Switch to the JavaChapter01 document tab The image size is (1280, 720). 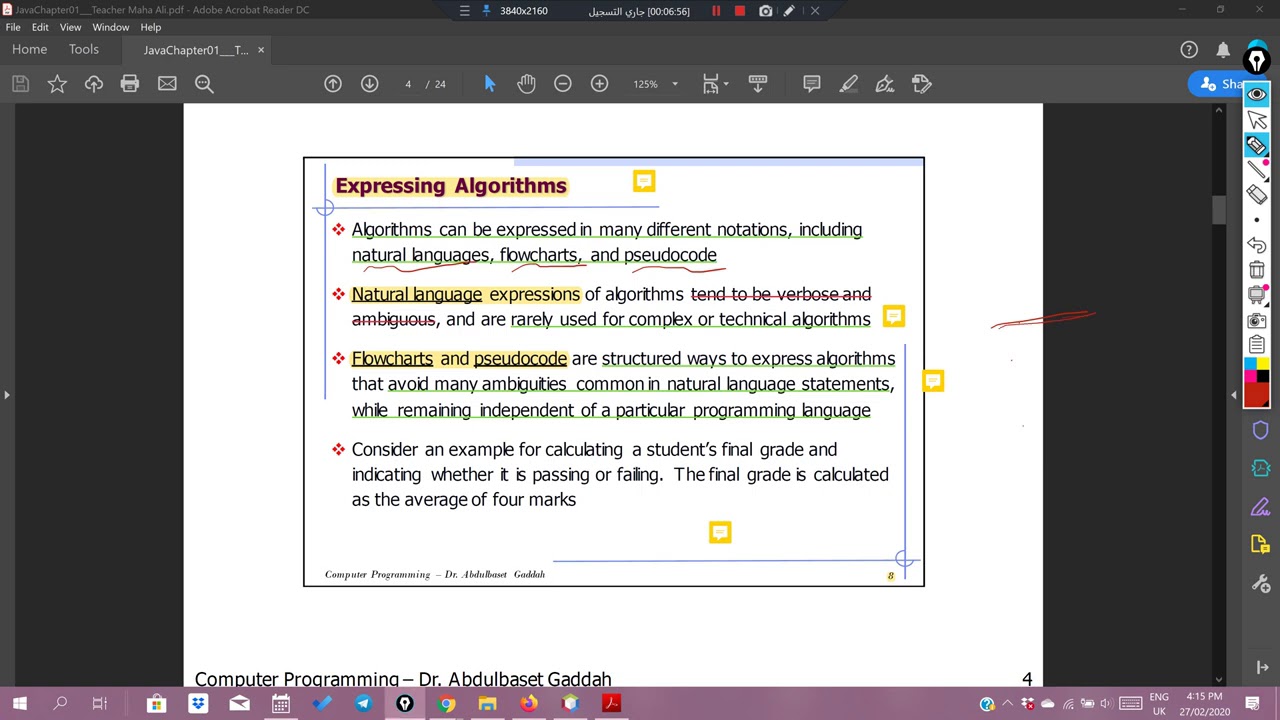[x=196, y=50]
